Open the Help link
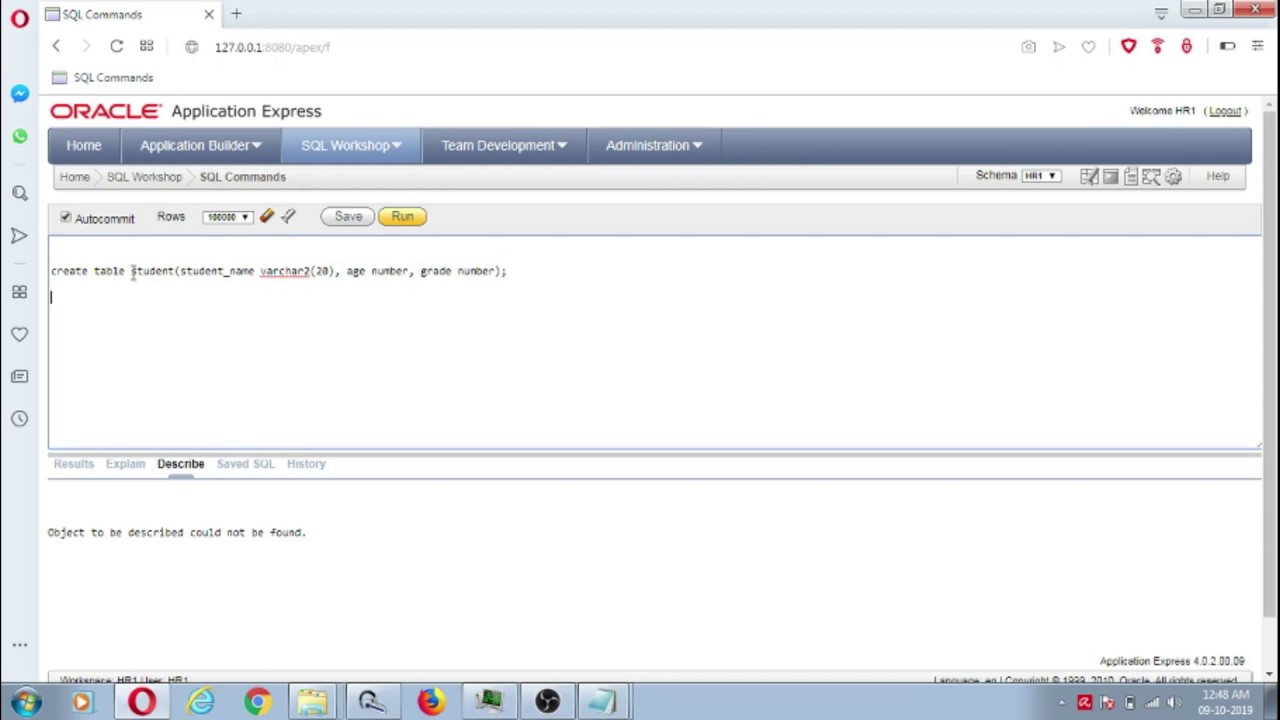1280x720 pixels. [1218, 176]
